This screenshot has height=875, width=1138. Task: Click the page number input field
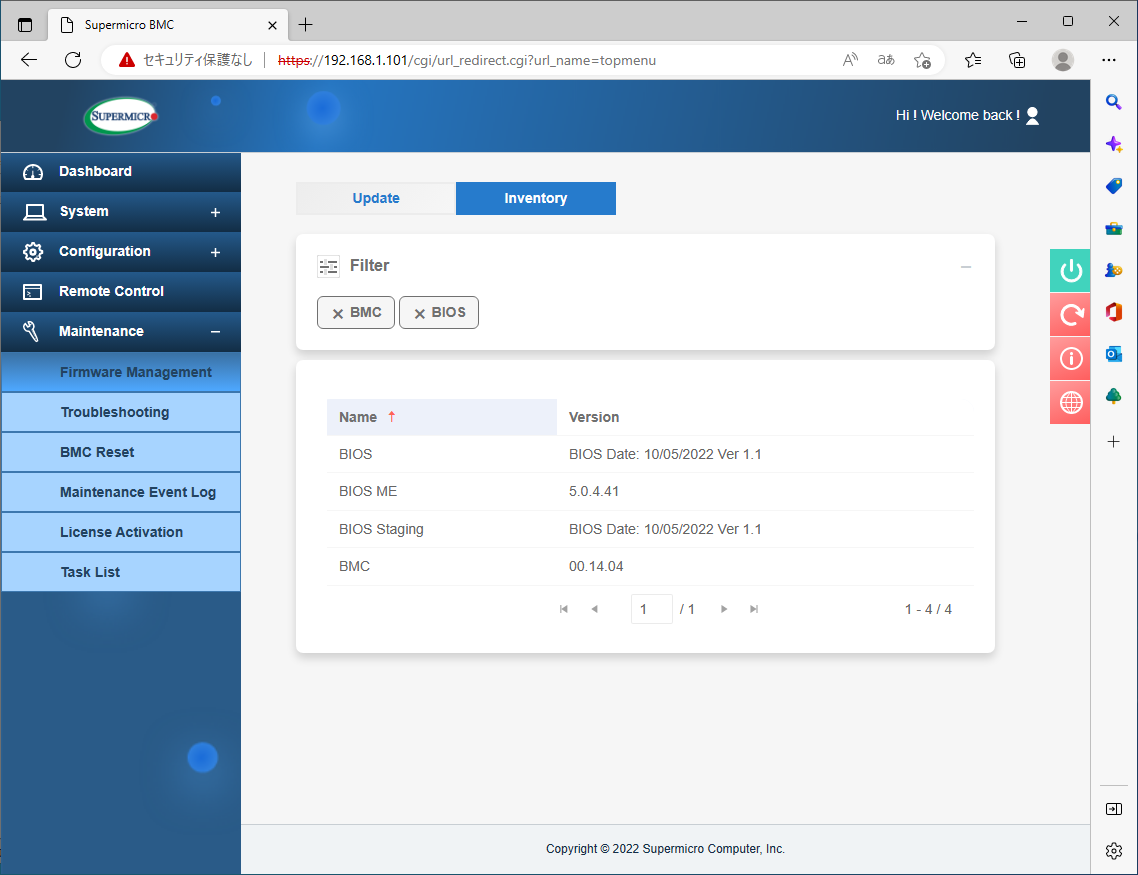pos(652,609)
